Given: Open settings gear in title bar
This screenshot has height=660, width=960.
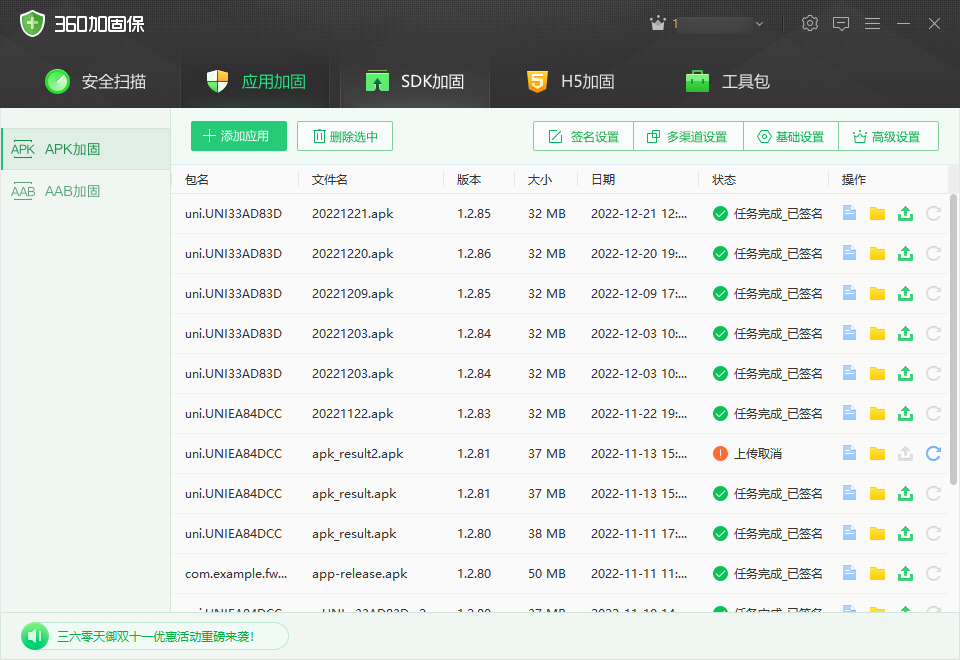Looking at the screenshot, I should 810,23.
